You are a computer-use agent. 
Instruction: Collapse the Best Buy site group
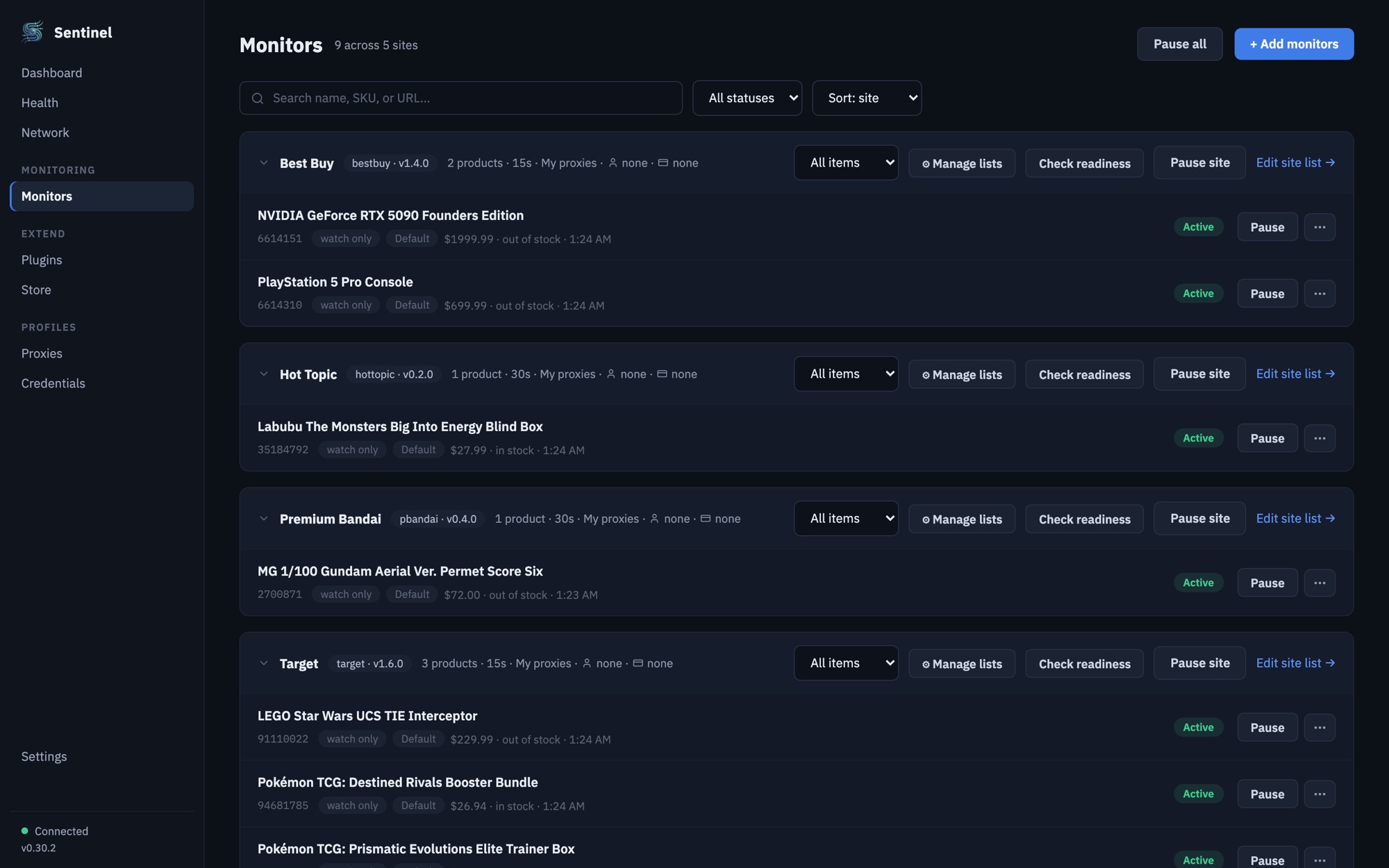(x=264, y=162)
